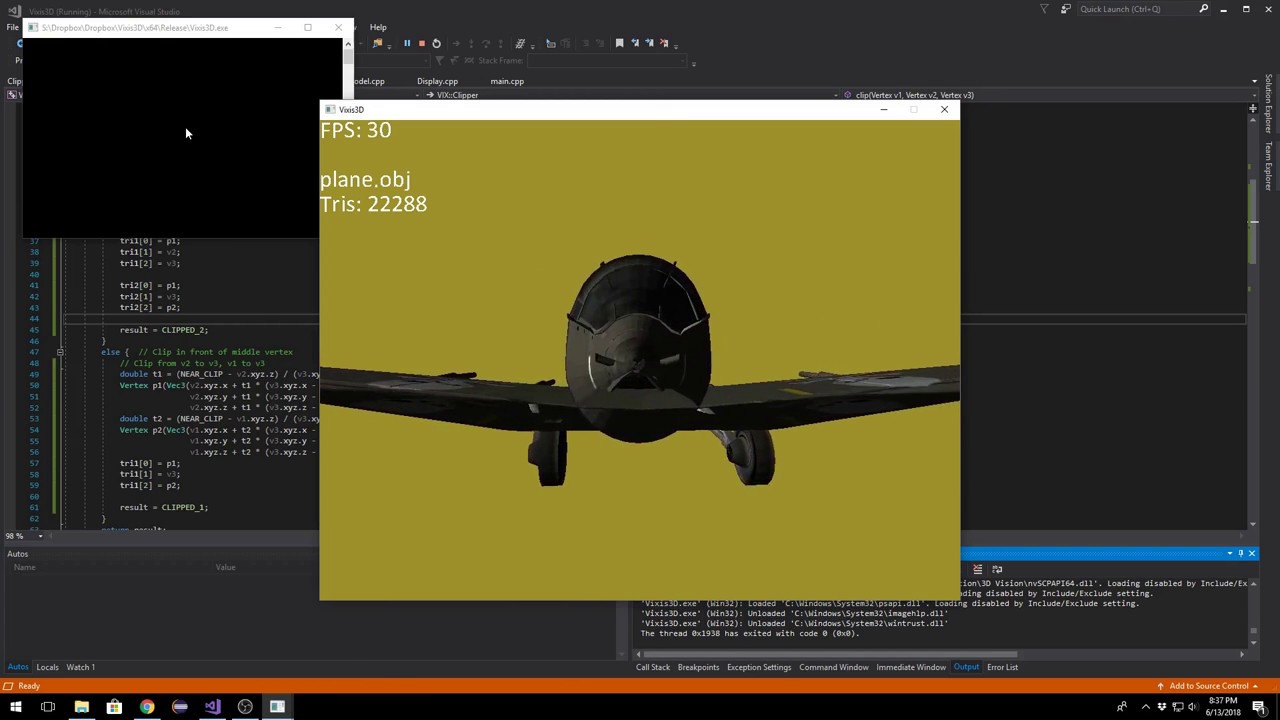Screen dimensions: 1280x720
Task: Click the Quick Launch magnifier icon
Action: click(1203, 9)
